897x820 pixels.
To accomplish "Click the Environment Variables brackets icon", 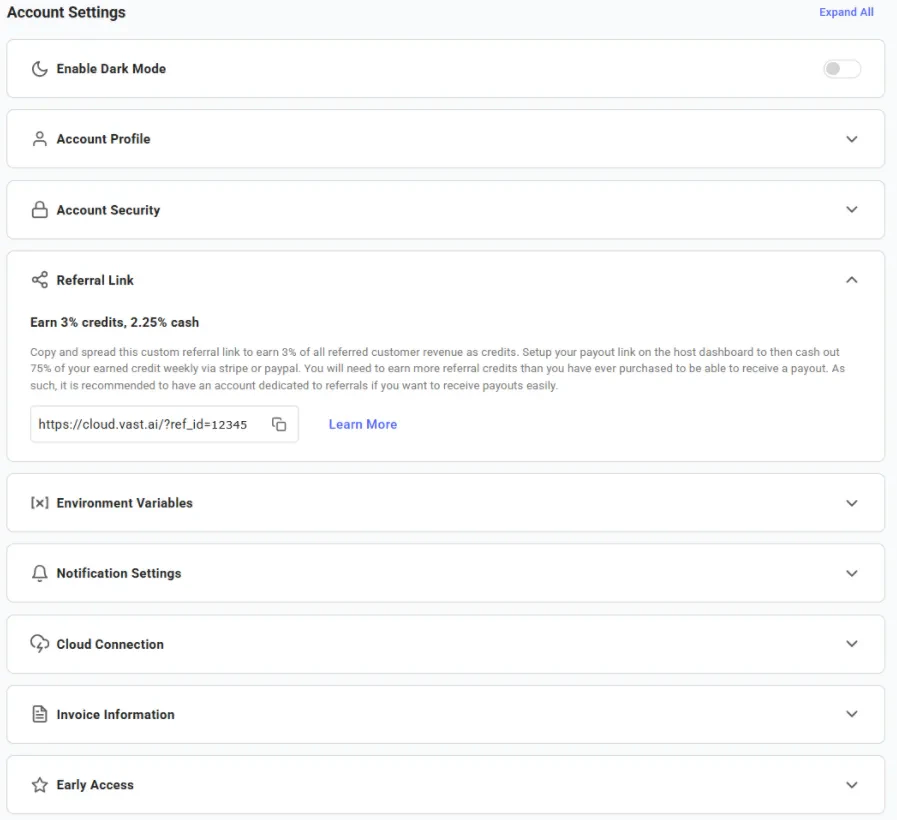I will click(39, 503).
